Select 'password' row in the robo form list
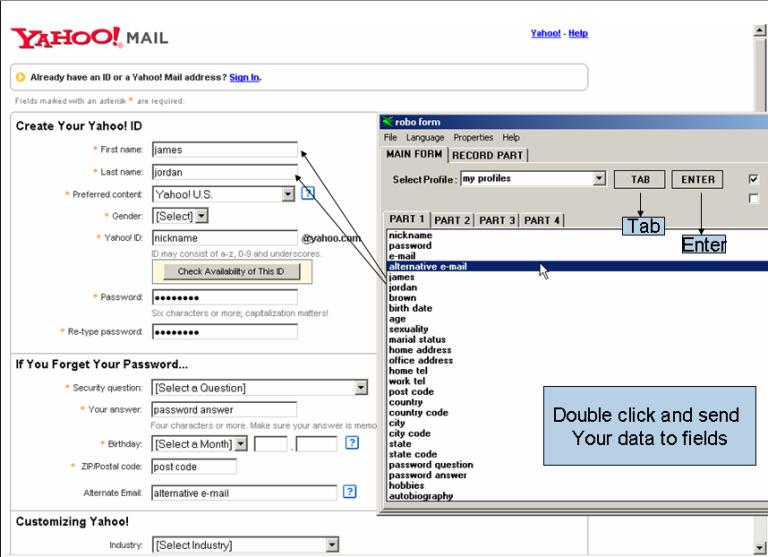The height and width of the screenshot is (557, 768). click(x=410, y=245)
